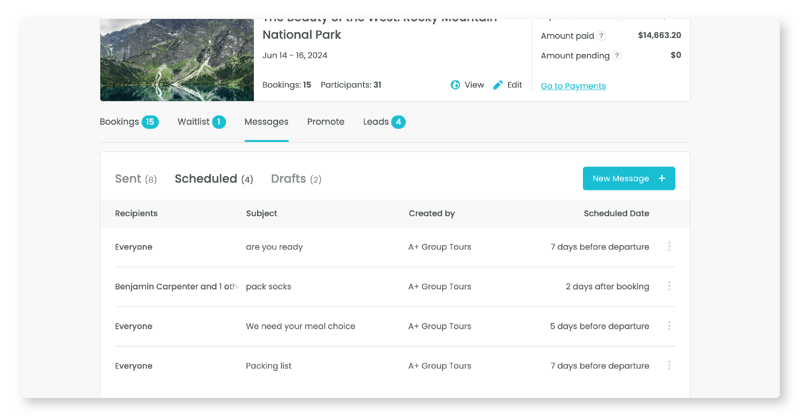
Task: Open the 'Packing list' message subject
Action: tap(268, 366)
